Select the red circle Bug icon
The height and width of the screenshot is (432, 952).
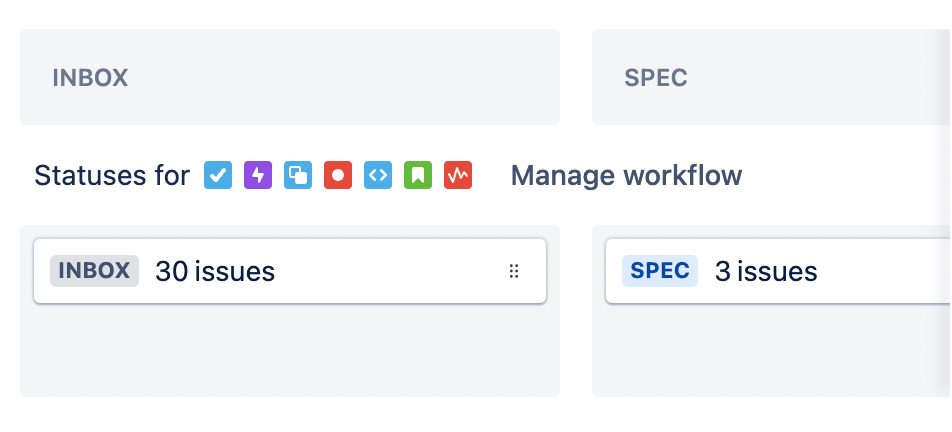tap(338, 175)
